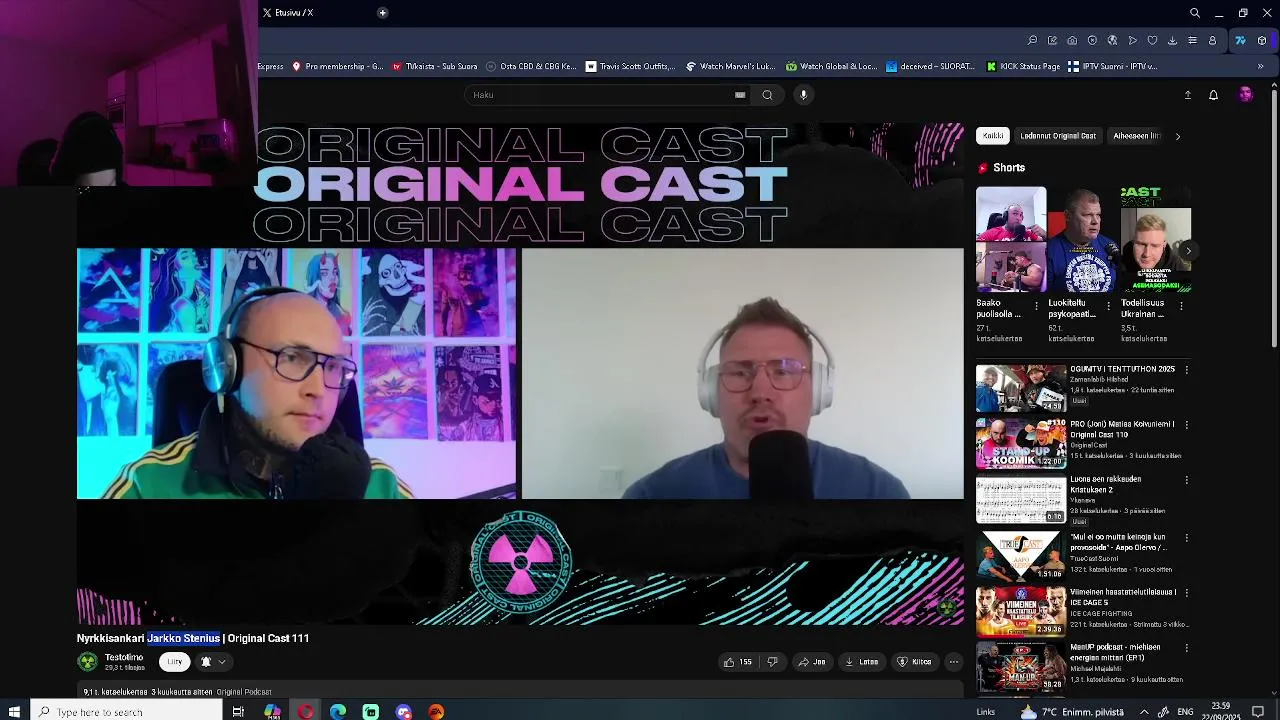
Task: Open options for the Saako puolisolla short
Action: [1036, 307]
